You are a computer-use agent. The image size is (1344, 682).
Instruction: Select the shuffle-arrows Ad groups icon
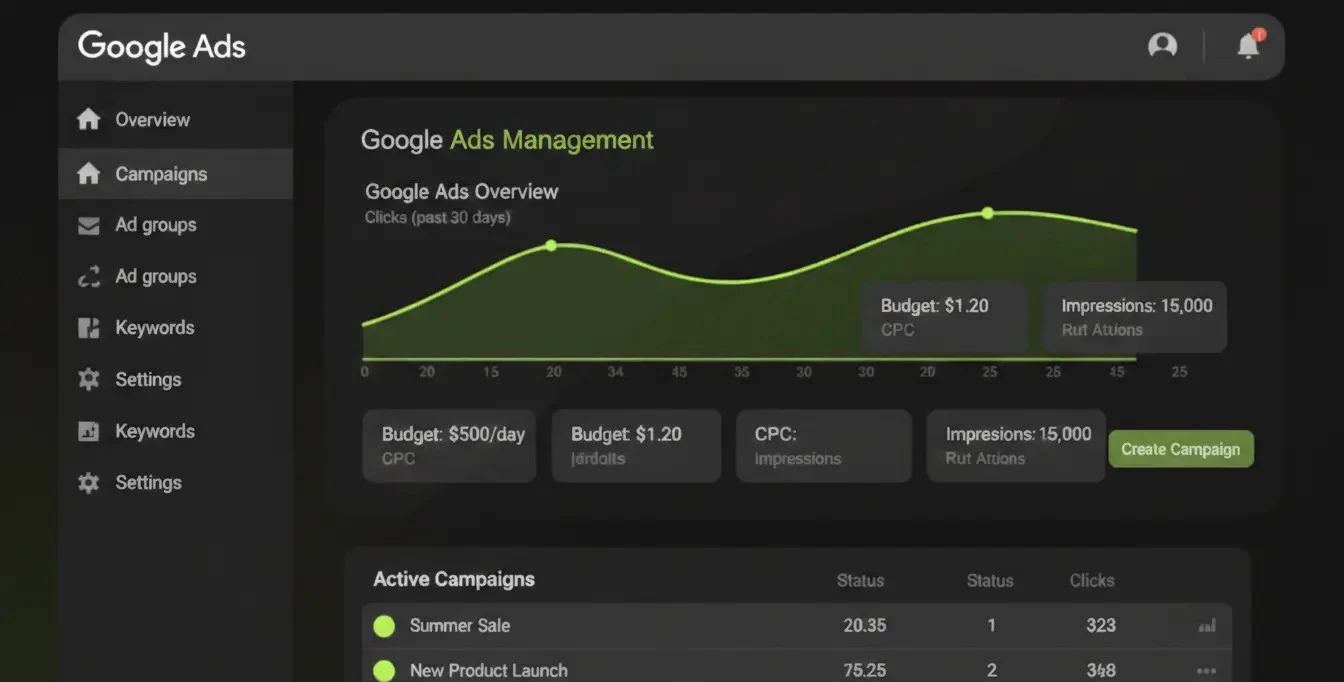(89, 276)
